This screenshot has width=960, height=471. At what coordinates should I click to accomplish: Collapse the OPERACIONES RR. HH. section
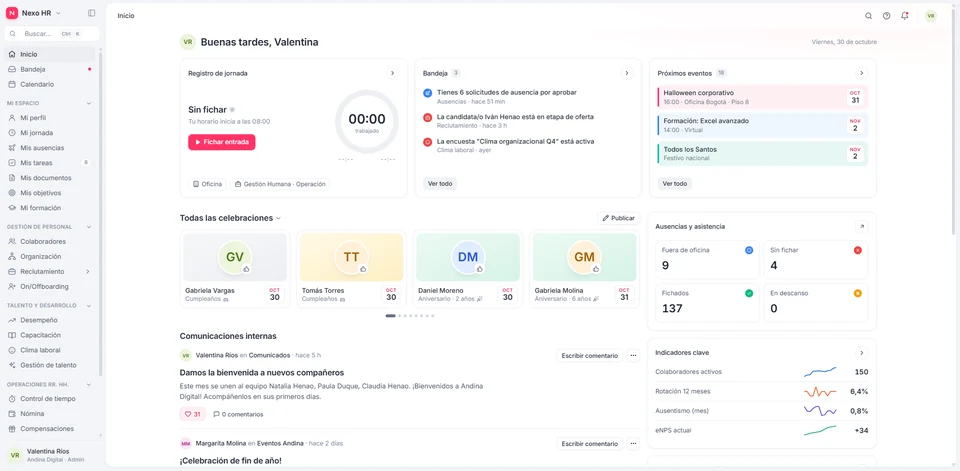89,385
